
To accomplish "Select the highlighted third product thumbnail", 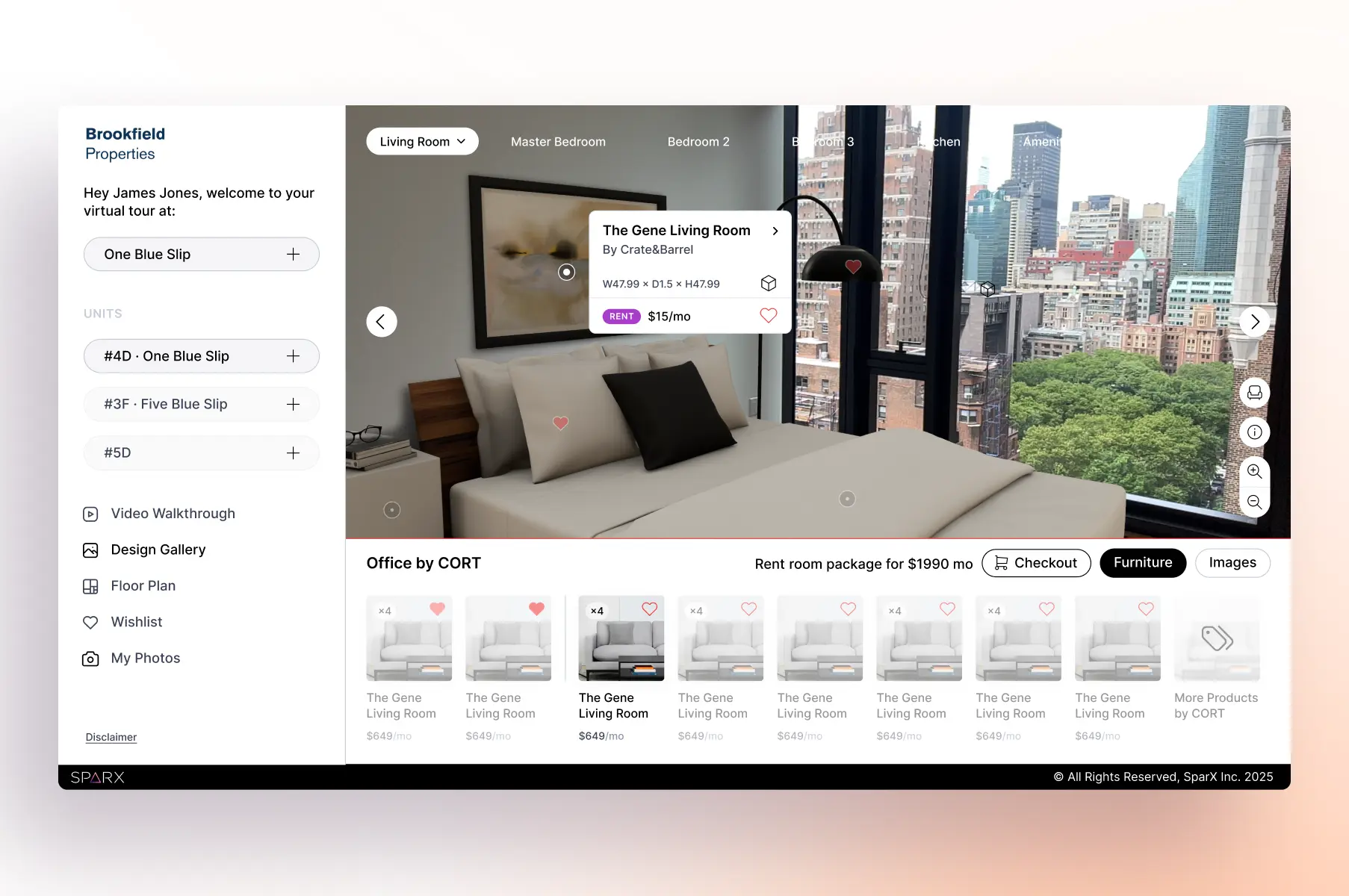I will click(621, 638).
